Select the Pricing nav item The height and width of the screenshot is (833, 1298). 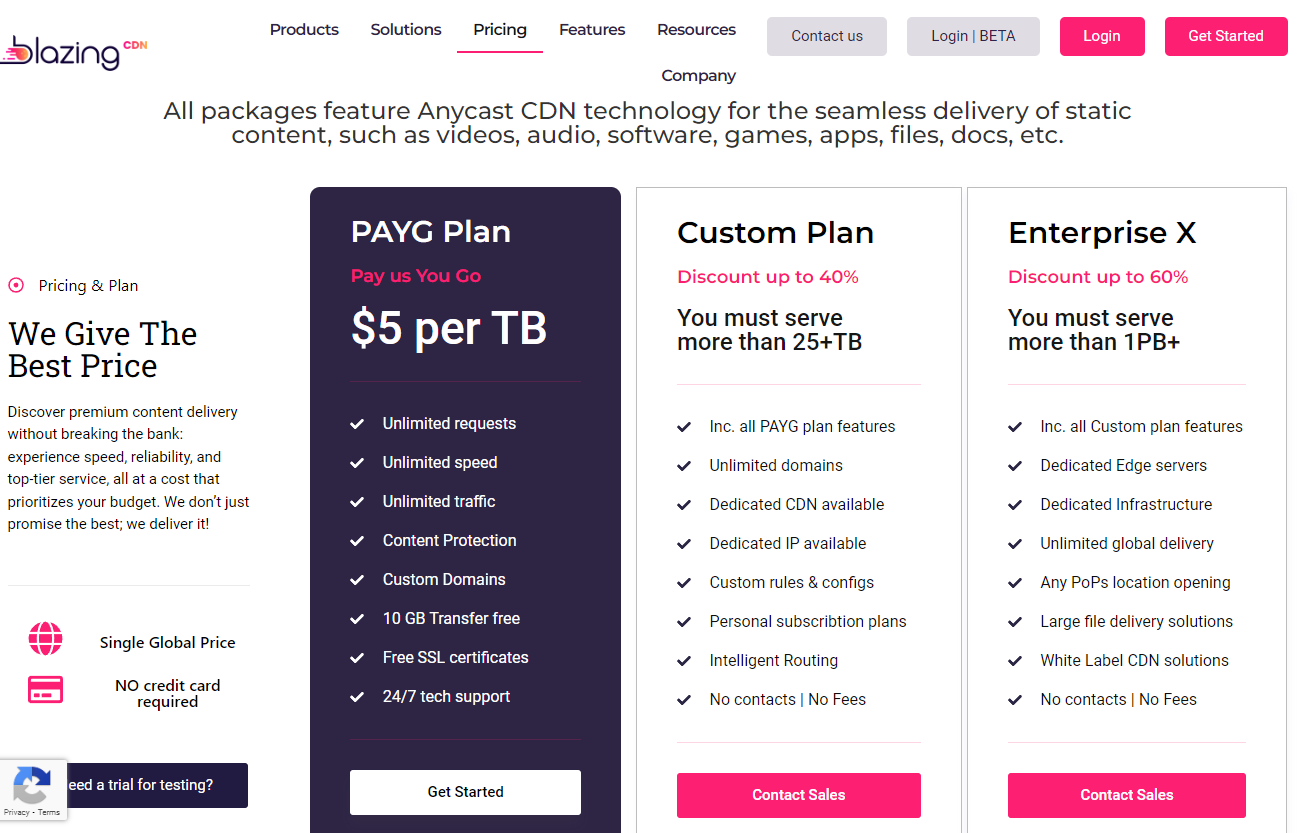[500, 29]
